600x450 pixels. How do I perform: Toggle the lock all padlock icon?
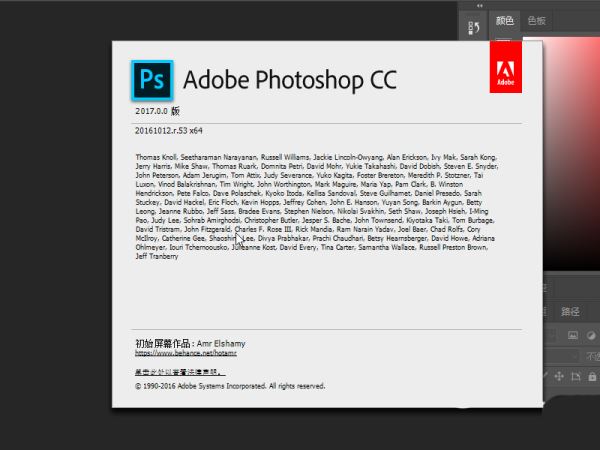(592, 377)
